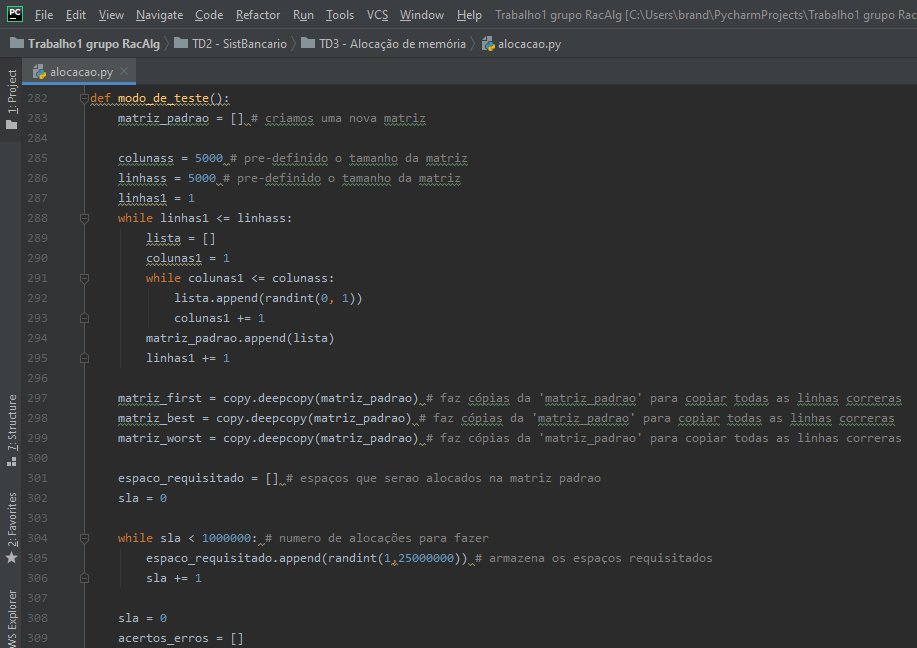917x648 pixels.
Task: Click the value 5000 on linhass line
Action: click(x=202, y=178)
